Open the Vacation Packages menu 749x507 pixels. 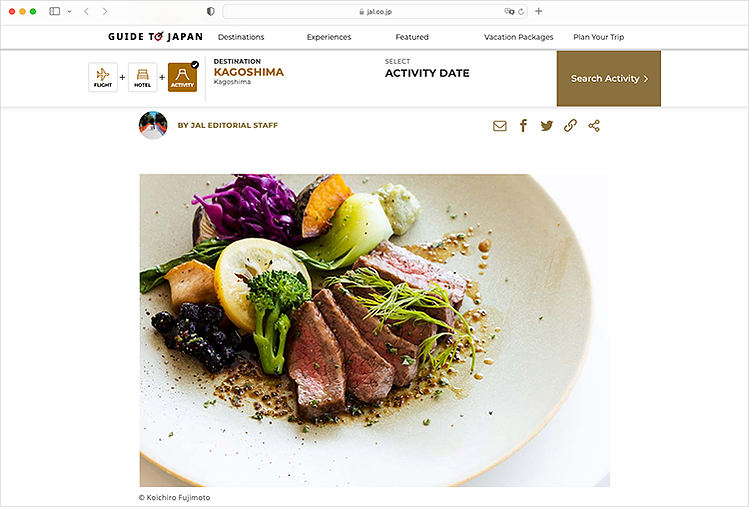[x=518, y=37]
